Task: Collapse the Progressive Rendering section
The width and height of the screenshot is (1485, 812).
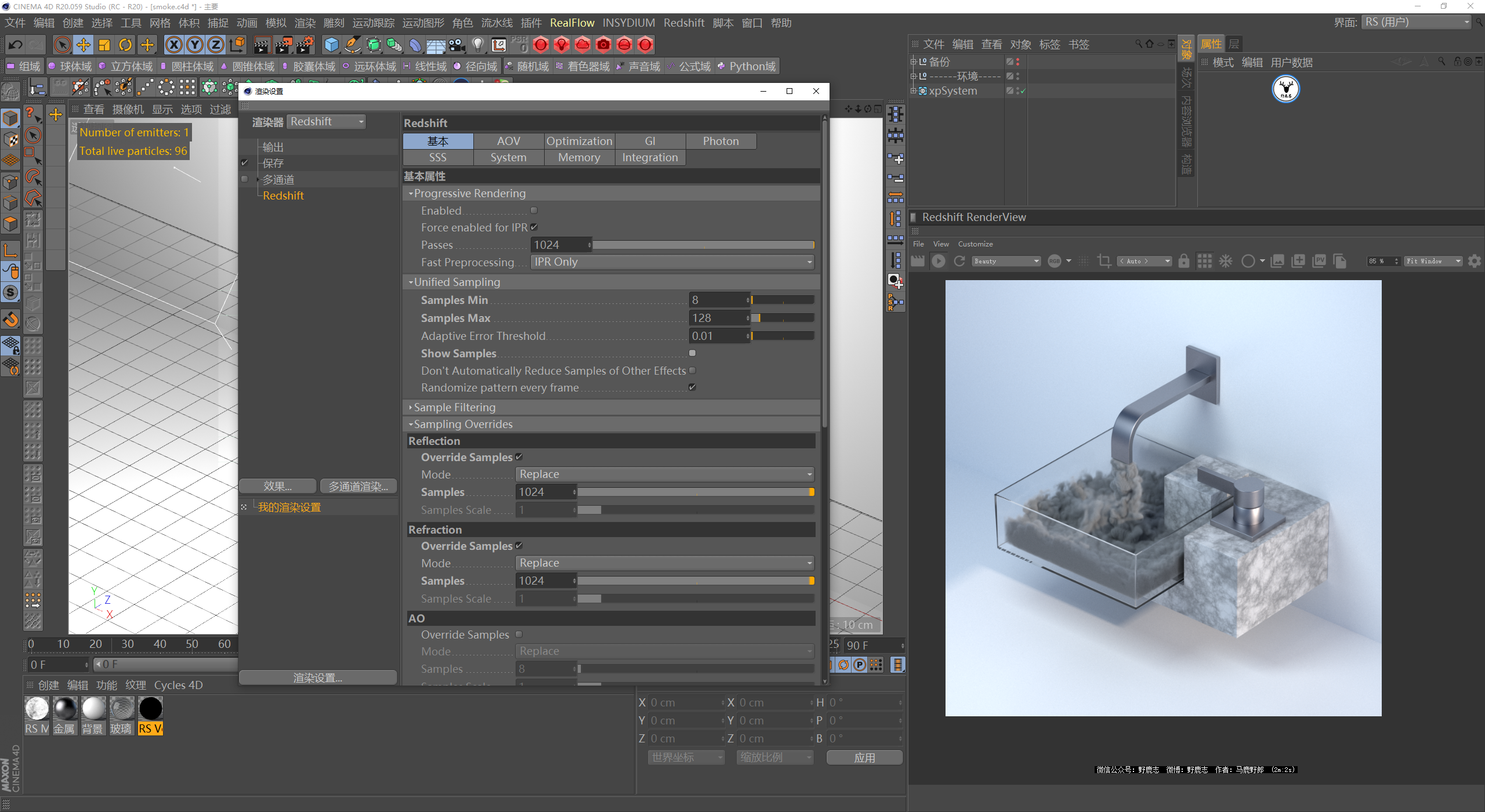Action: coord(411,194)
